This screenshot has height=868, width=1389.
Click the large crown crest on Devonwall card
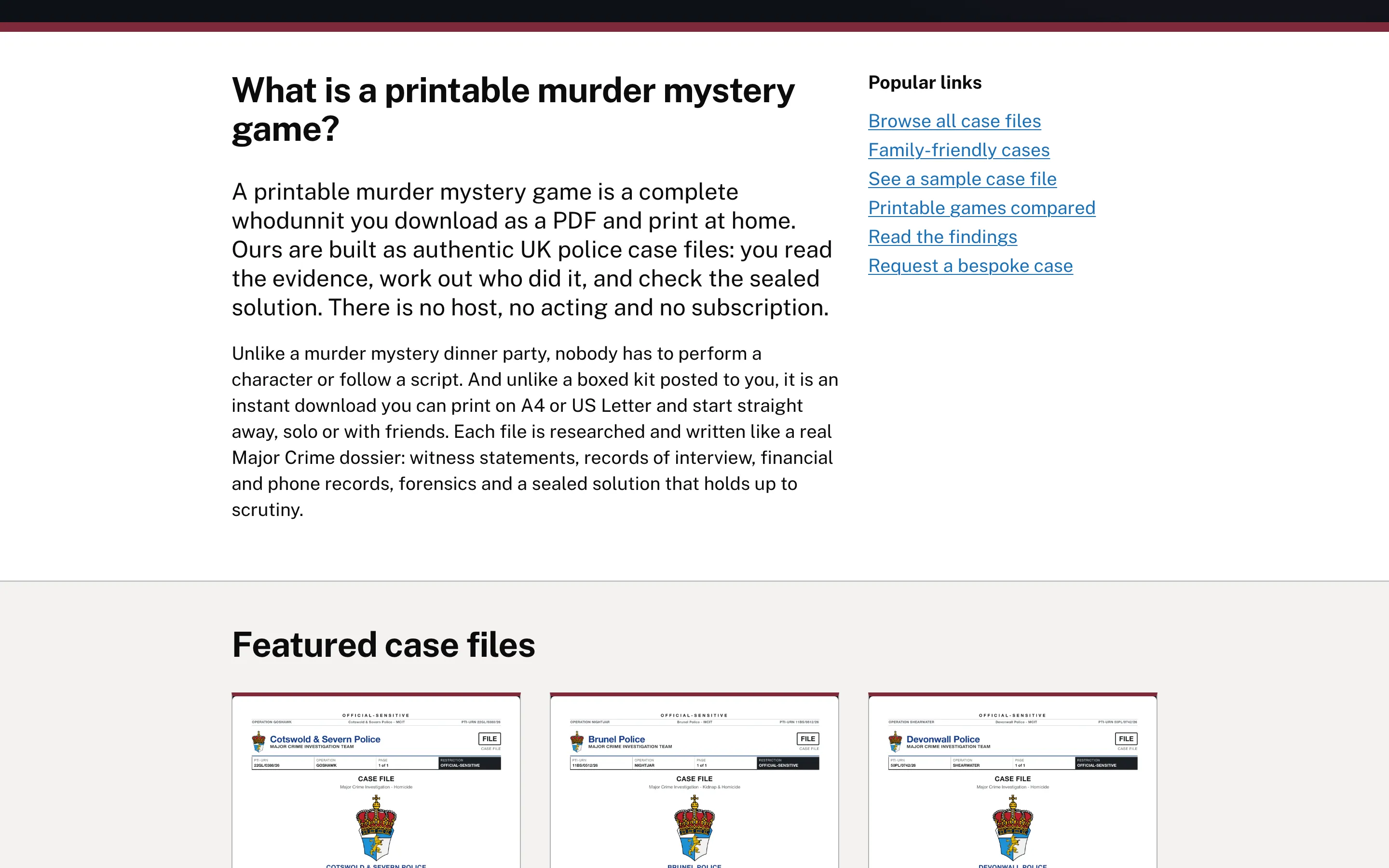1012,828
